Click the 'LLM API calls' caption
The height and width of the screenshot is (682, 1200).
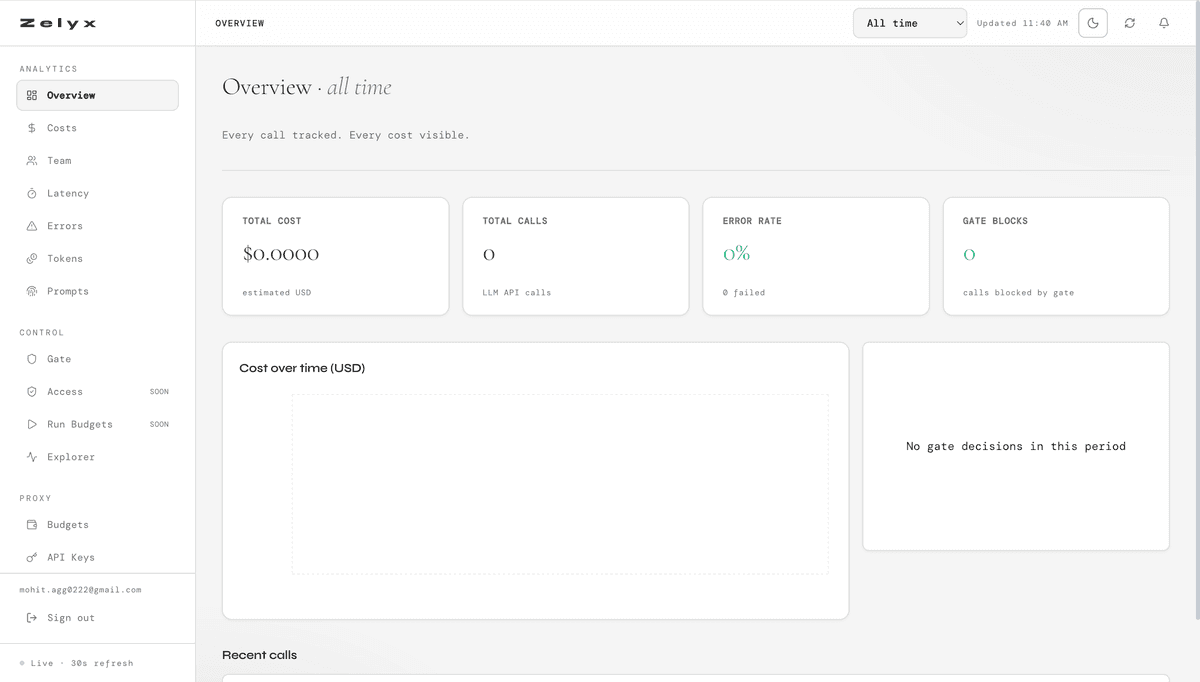(x=517, y=293)
